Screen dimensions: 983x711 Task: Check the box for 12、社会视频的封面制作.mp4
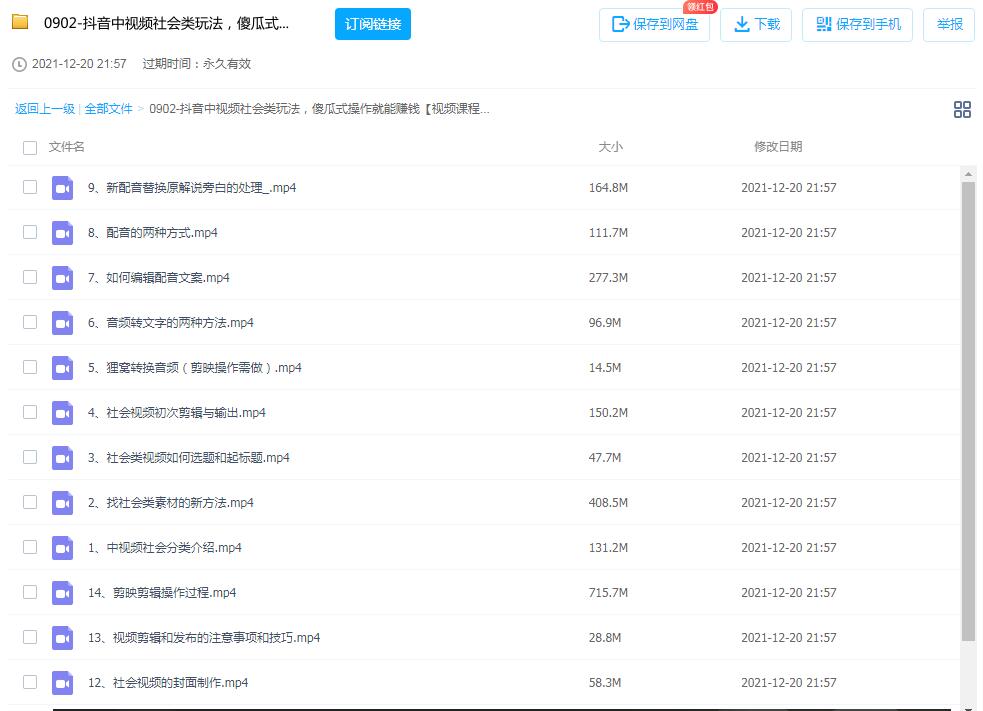pos(29,682)
